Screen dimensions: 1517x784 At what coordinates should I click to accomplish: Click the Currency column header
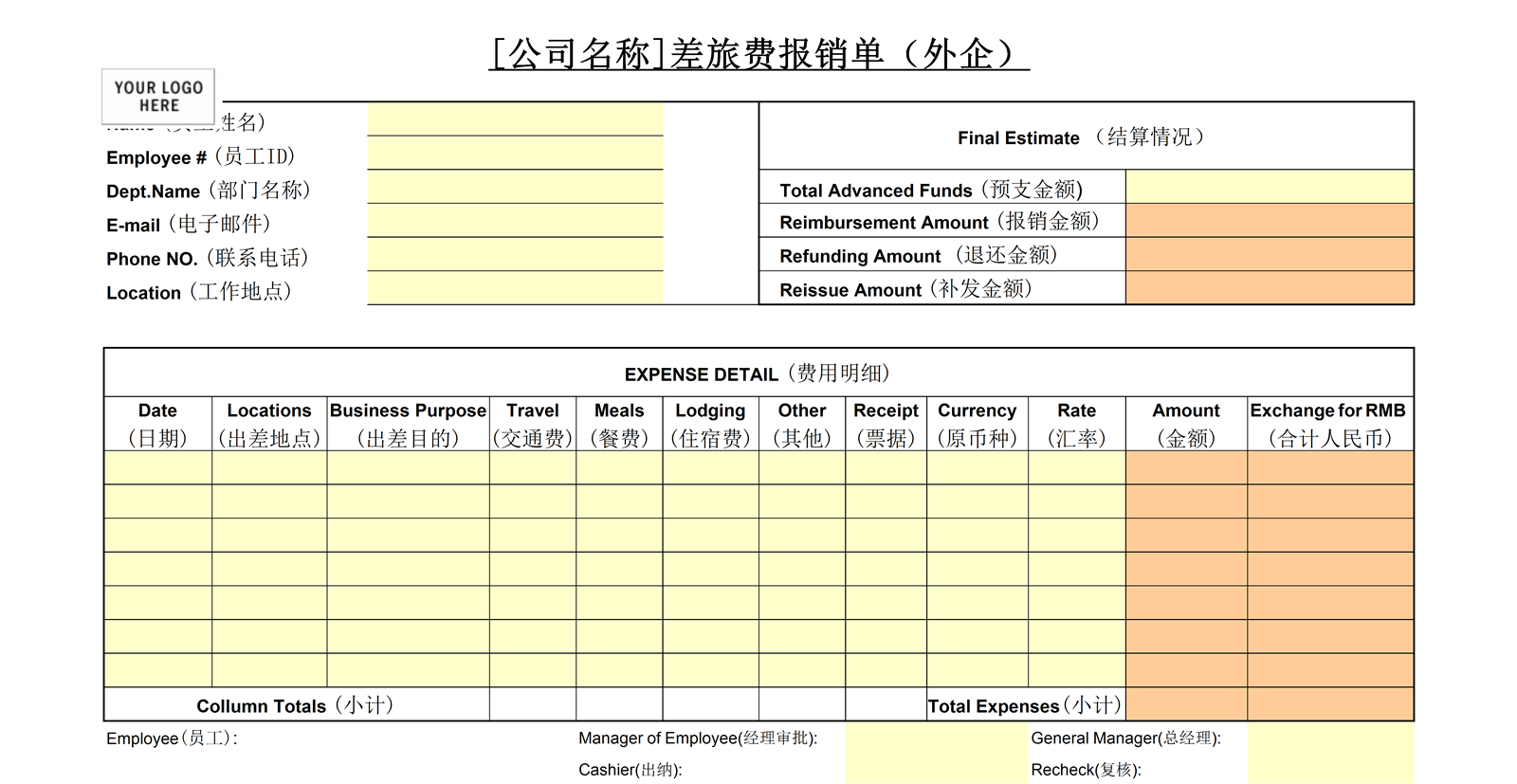(977, 424)
